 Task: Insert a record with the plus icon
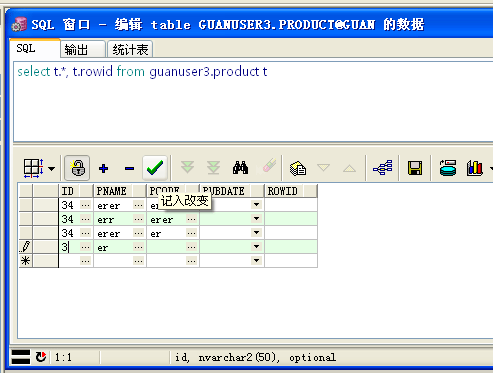[103, 168]
